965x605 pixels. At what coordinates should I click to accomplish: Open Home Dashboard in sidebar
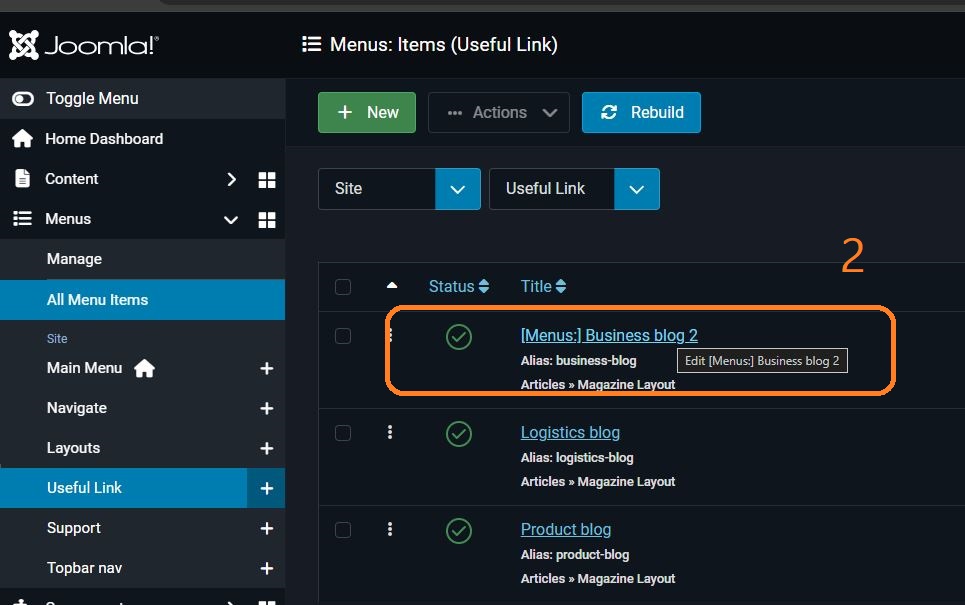104,139
